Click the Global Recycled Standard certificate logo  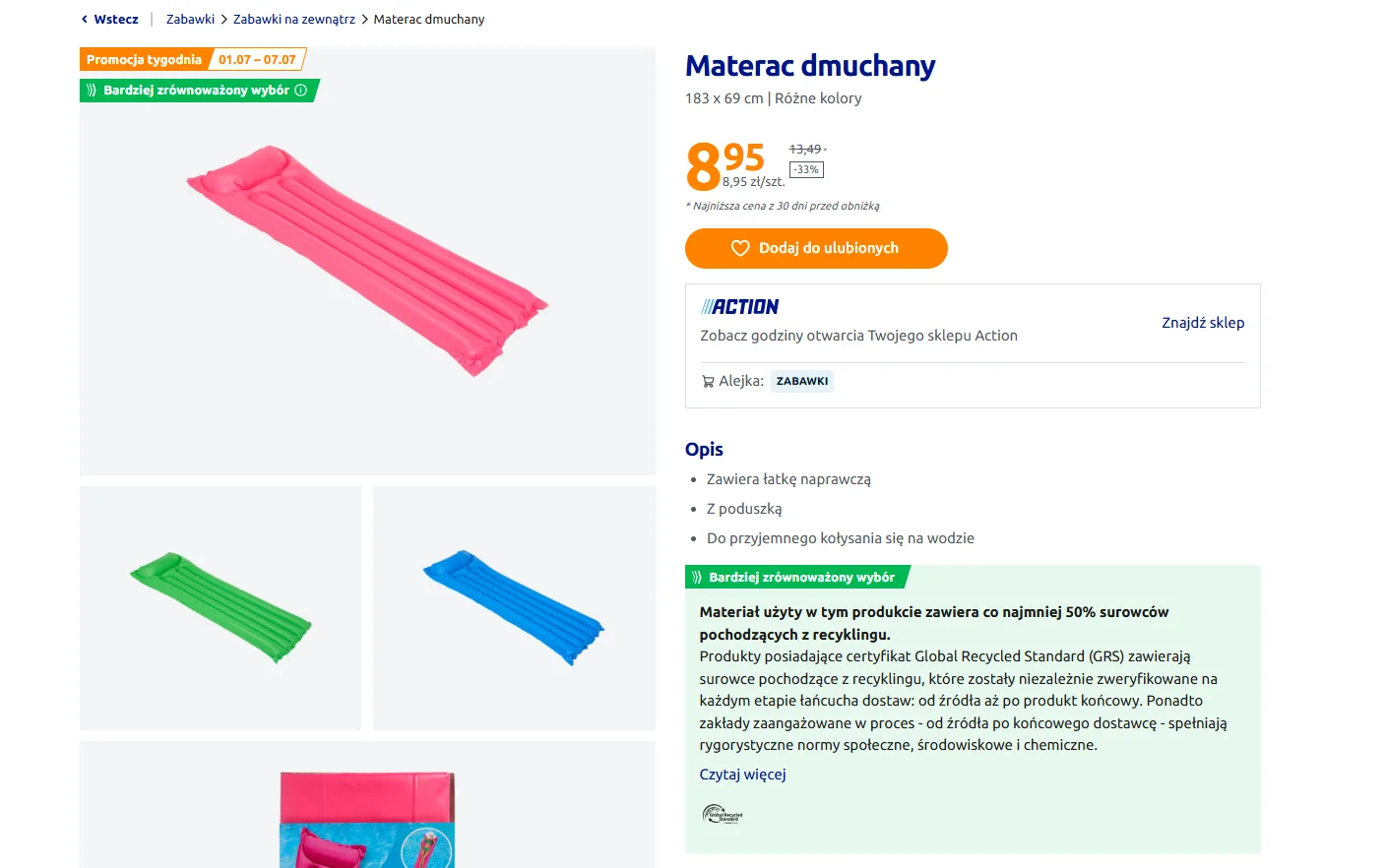click(x=722, y=814)
